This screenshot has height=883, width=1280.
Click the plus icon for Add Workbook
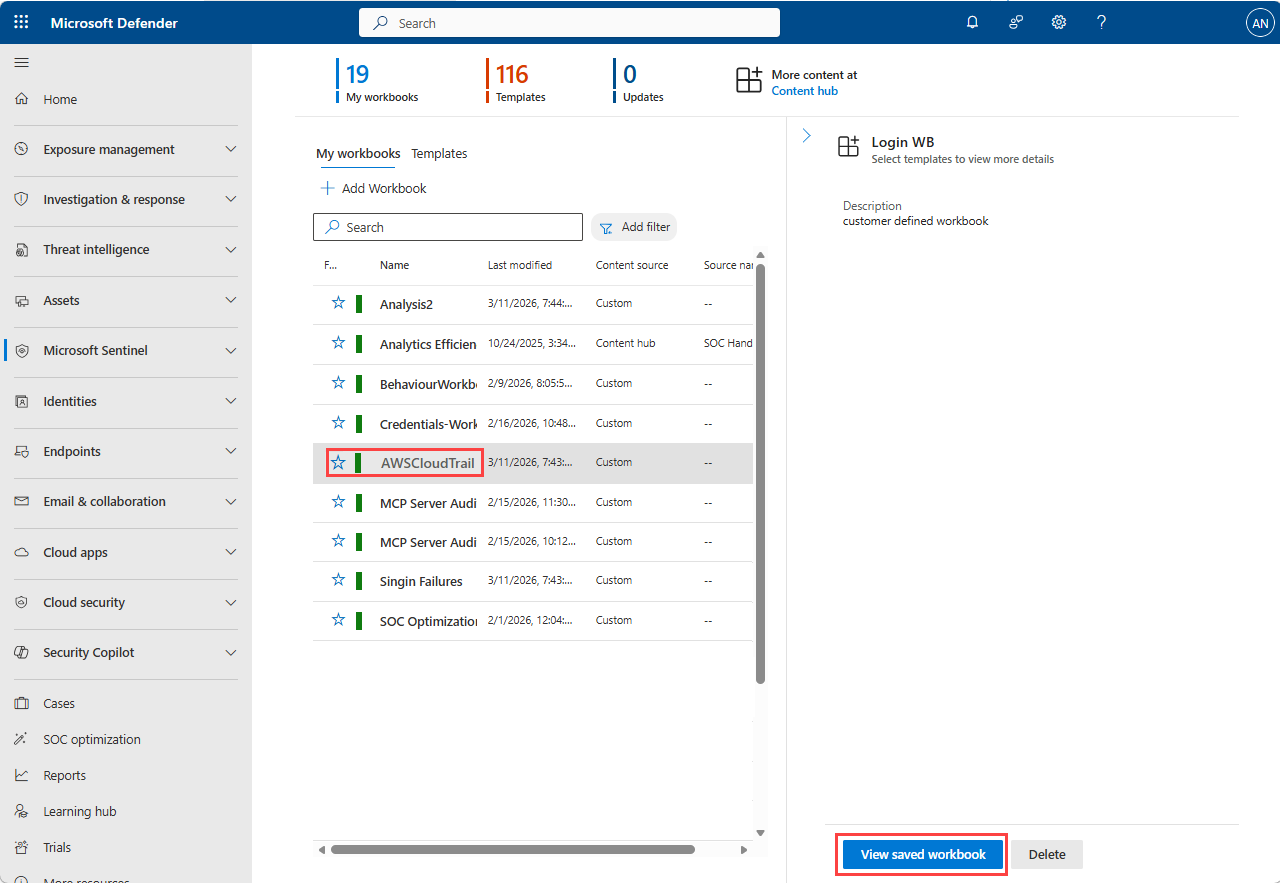[327, 188]
